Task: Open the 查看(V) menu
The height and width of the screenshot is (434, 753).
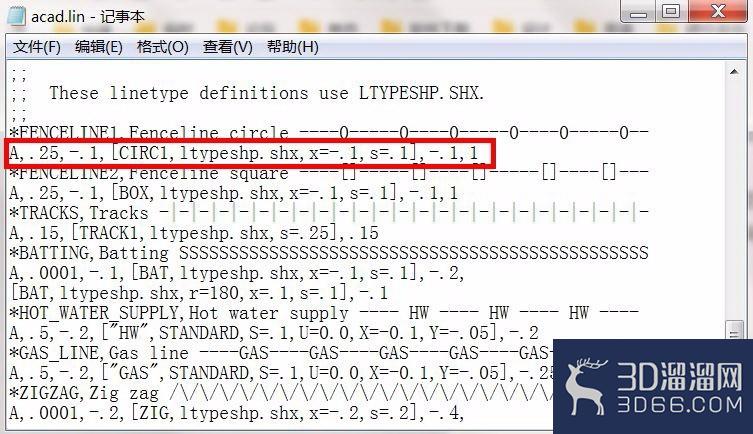Action: [227, 47]
